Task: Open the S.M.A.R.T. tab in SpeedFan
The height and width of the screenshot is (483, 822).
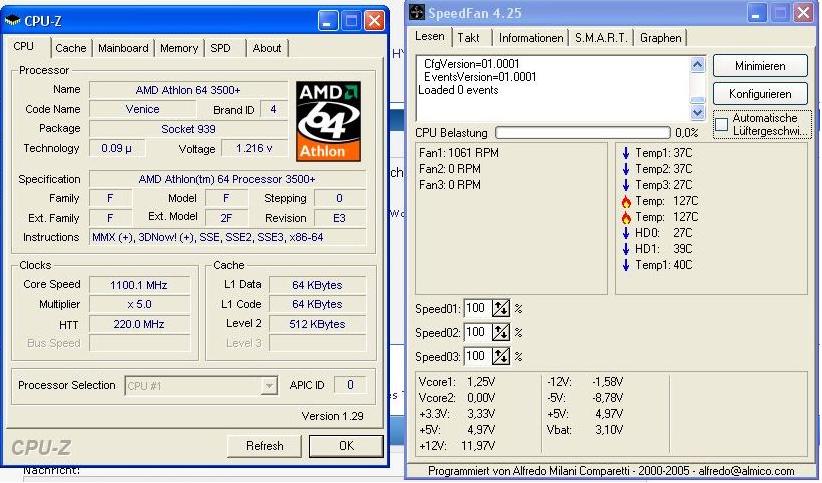Action: [601, 38]
